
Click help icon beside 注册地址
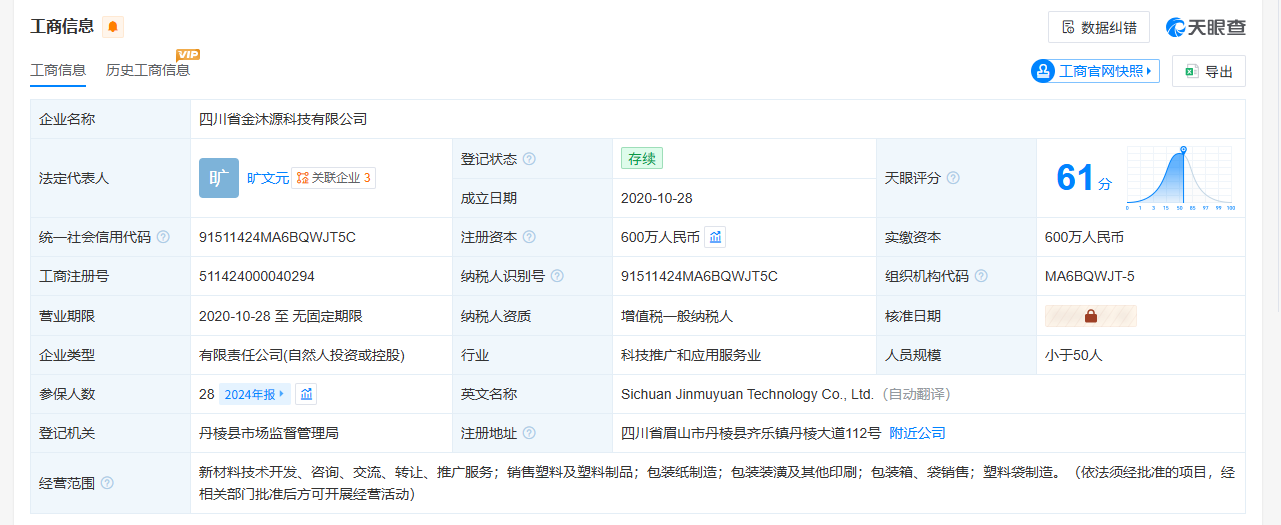[529, 433]
